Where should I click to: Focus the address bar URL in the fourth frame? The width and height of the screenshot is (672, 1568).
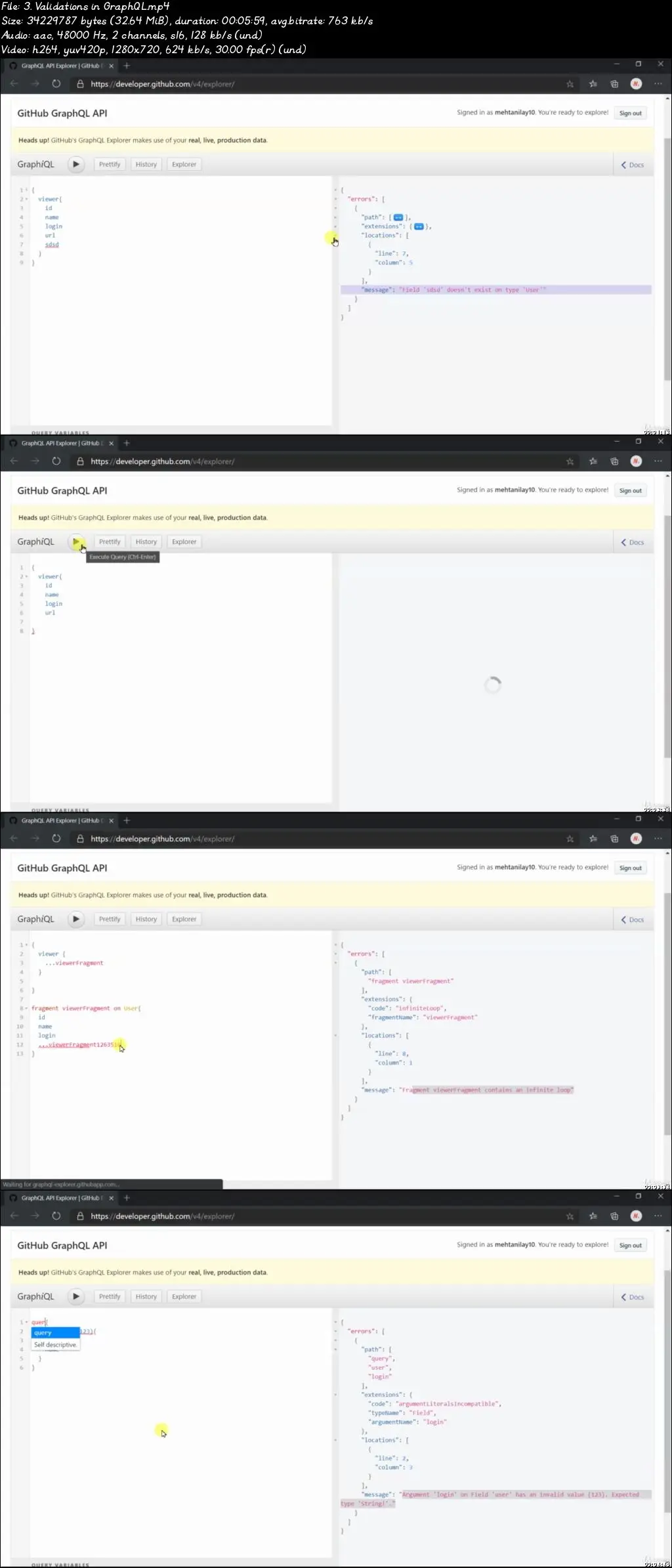click(x=163, y=1216)
